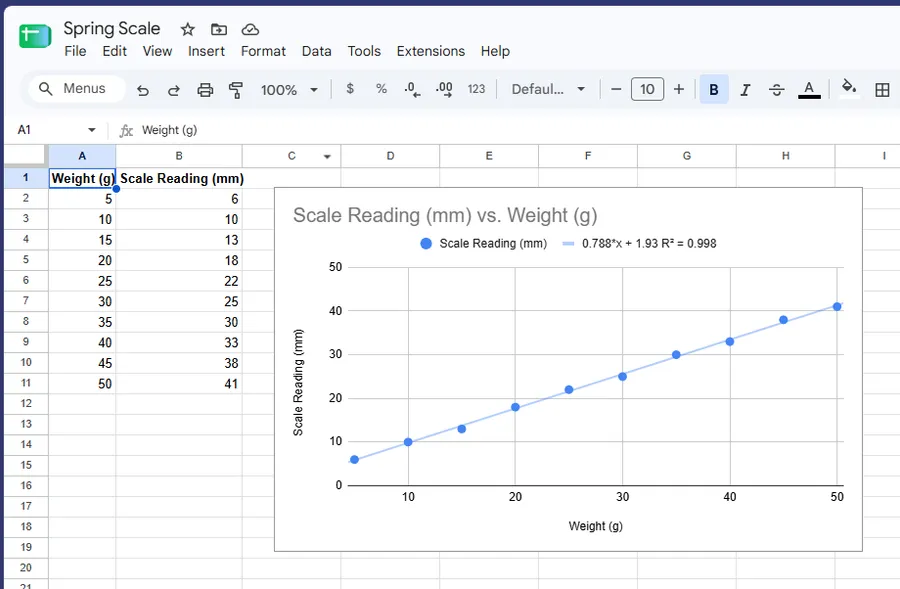The width and height of the screenshot is (900, 589).
Task: Open the Help menu
Action: coord(495,51)
